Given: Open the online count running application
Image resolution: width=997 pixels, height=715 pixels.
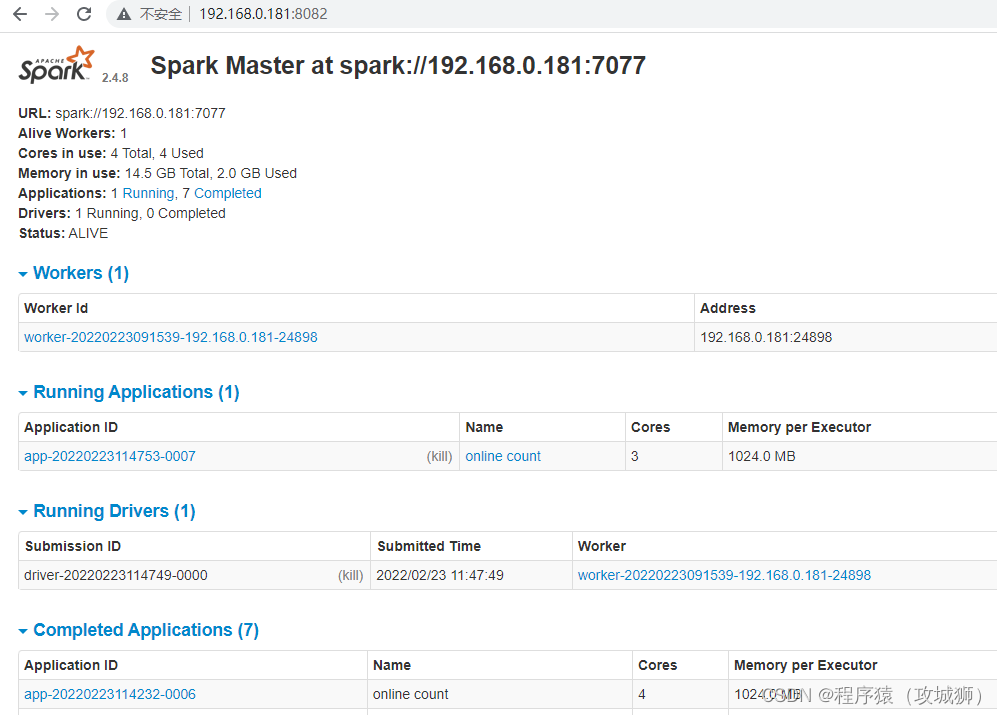Looking at the screenshot, I should tap(502, 456).
